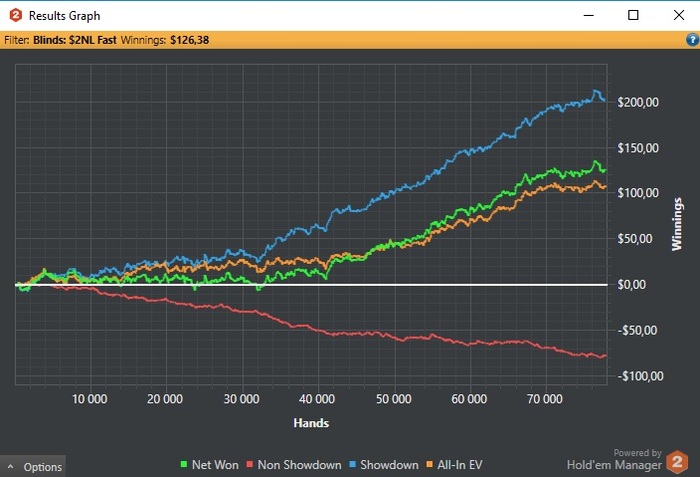Click the 50 000 hands axis label
This screenshot has height=477, width=700.
tap(394, 399)
